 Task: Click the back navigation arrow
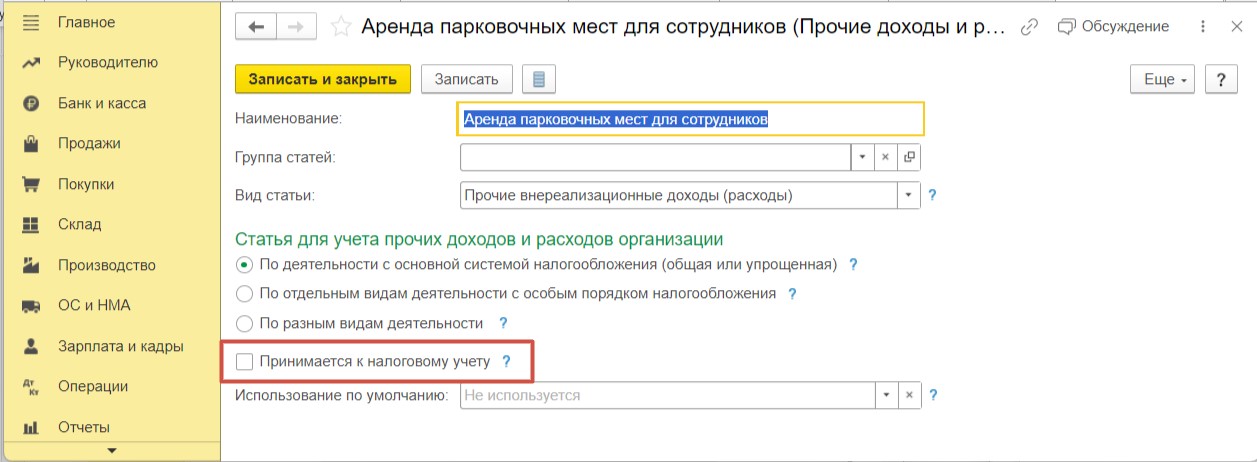(255, 27)
